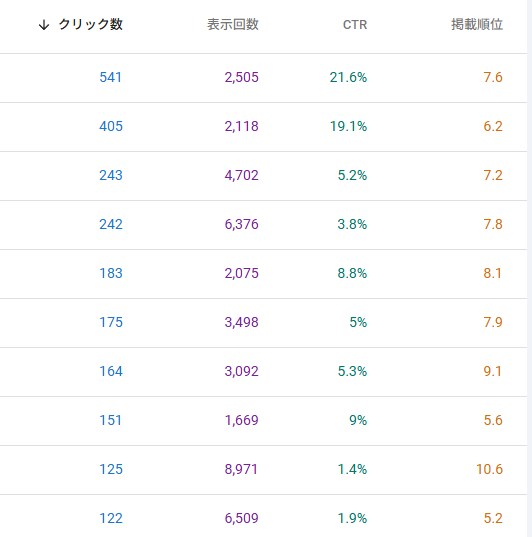Select position value 10.6
The width and height of the screenshot is (532, 537).
pyautogui.click(x=490, y=469)
